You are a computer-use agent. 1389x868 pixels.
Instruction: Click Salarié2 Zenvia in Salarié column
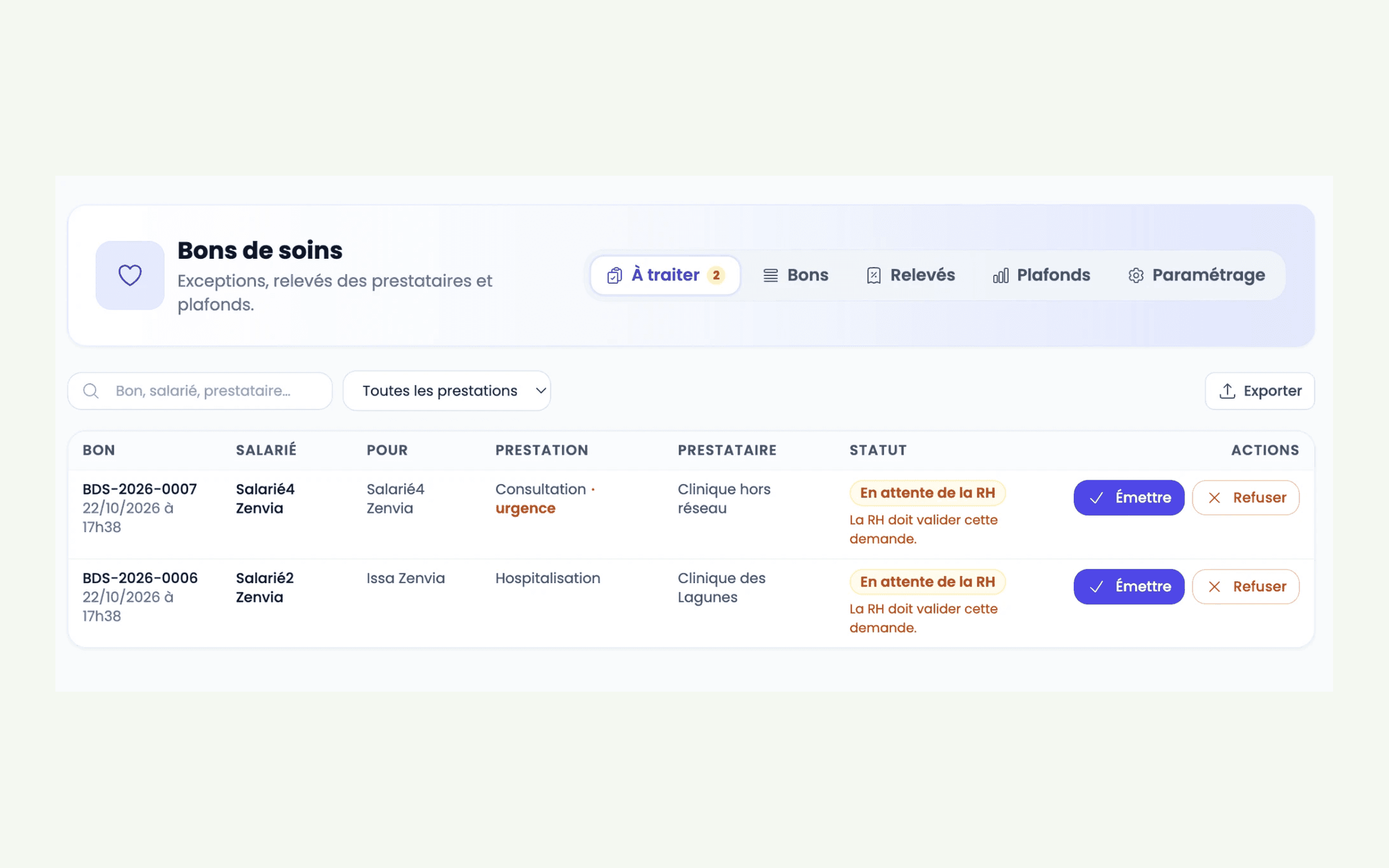click(265, 588)
